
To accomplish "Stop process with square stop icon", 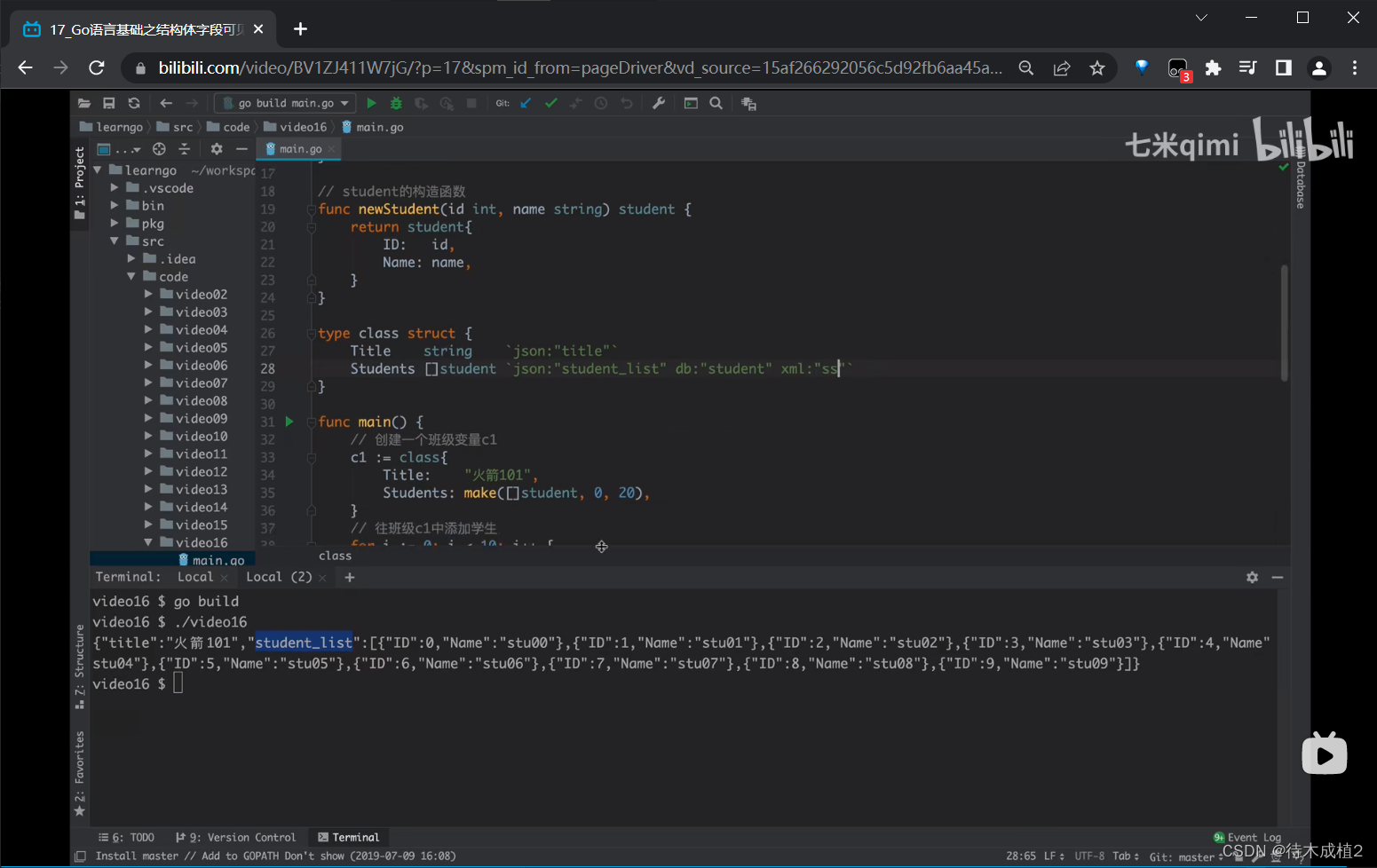I will pyautogui.click(x=471, y=103).
